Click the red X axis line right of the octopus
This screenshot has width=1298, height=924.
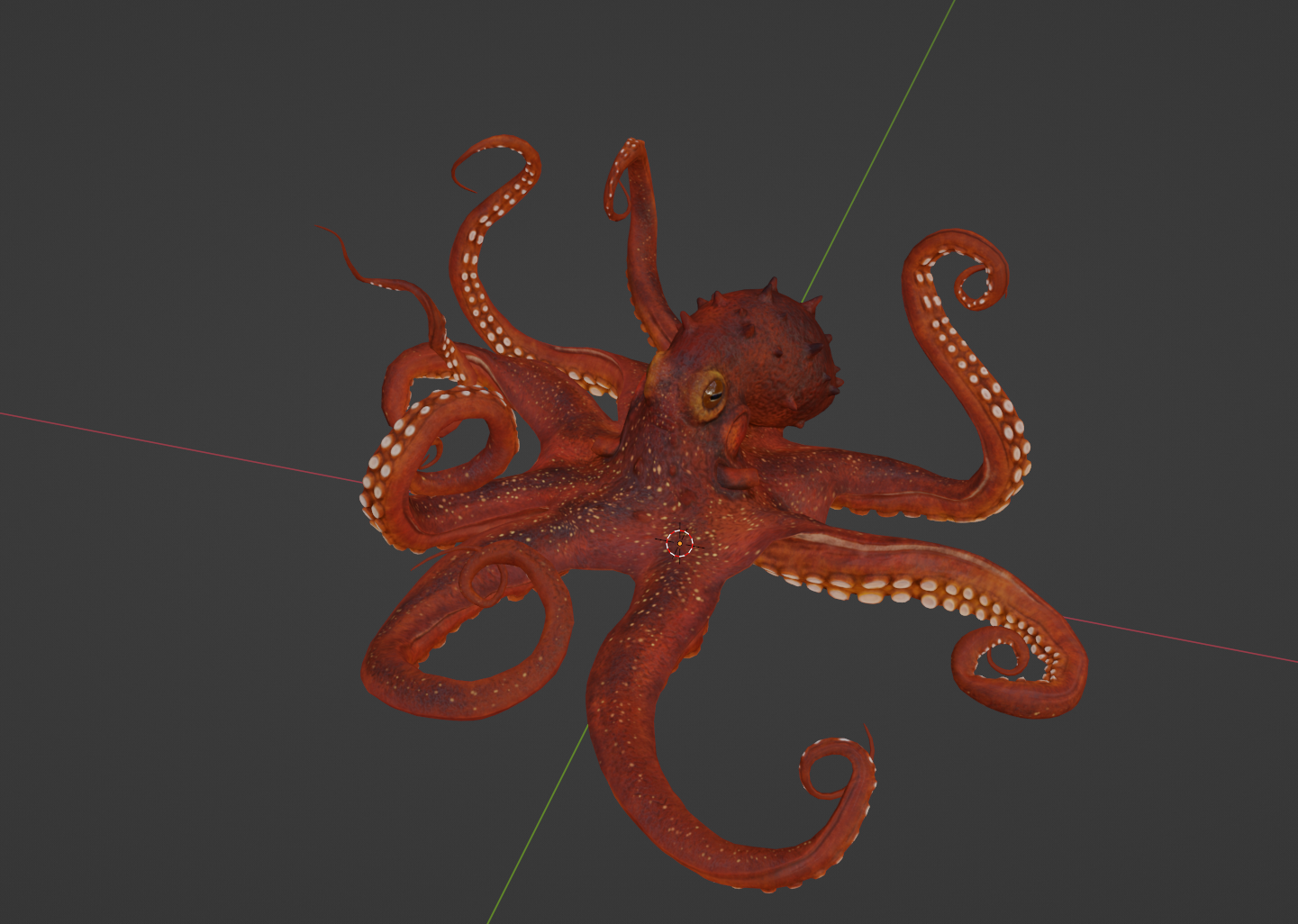pos(1189,641)
